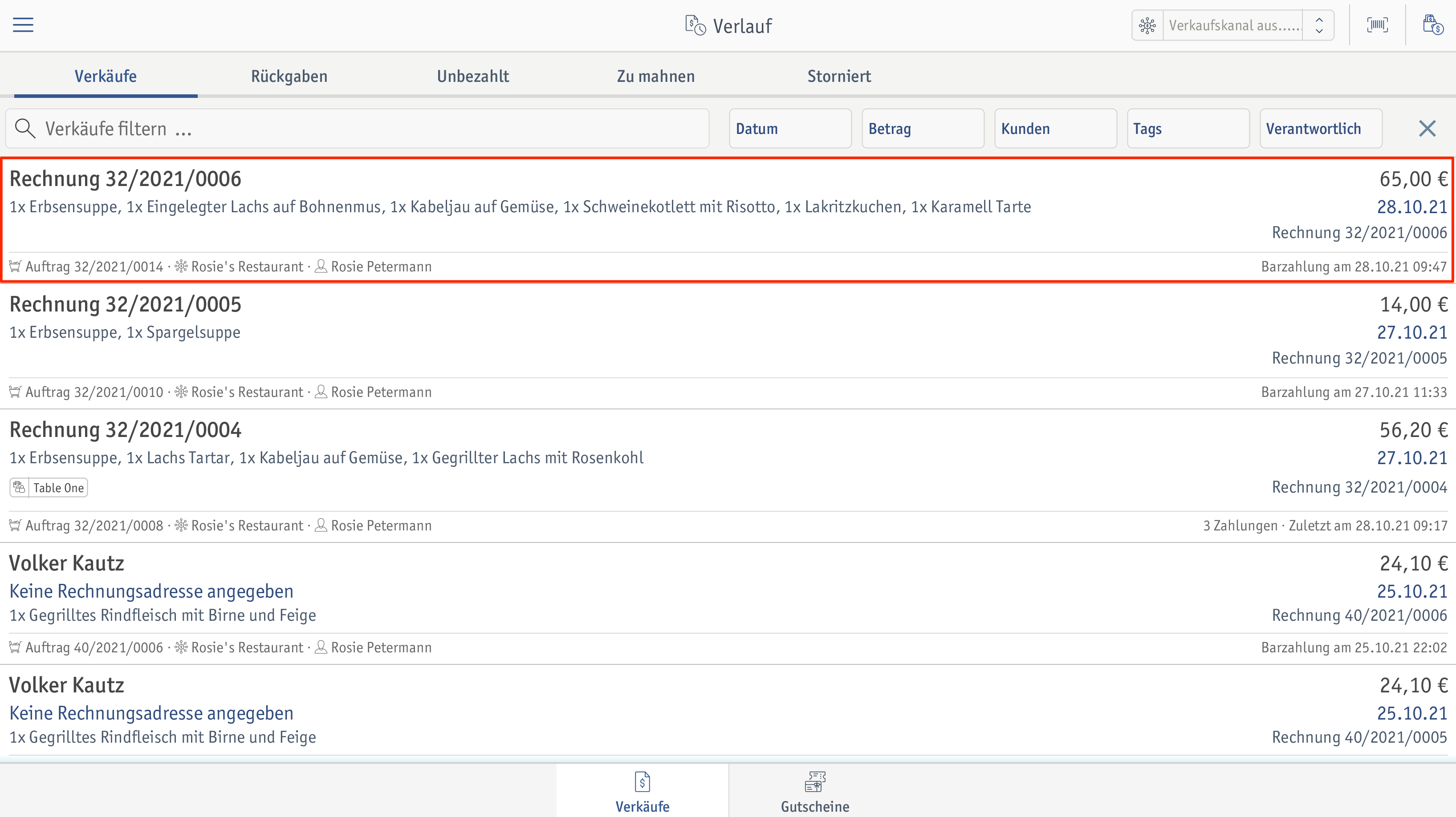Open the cash register icon in the header
Image resolution: width=1456 pixels, height=817 pixels.
[1432, 25]
